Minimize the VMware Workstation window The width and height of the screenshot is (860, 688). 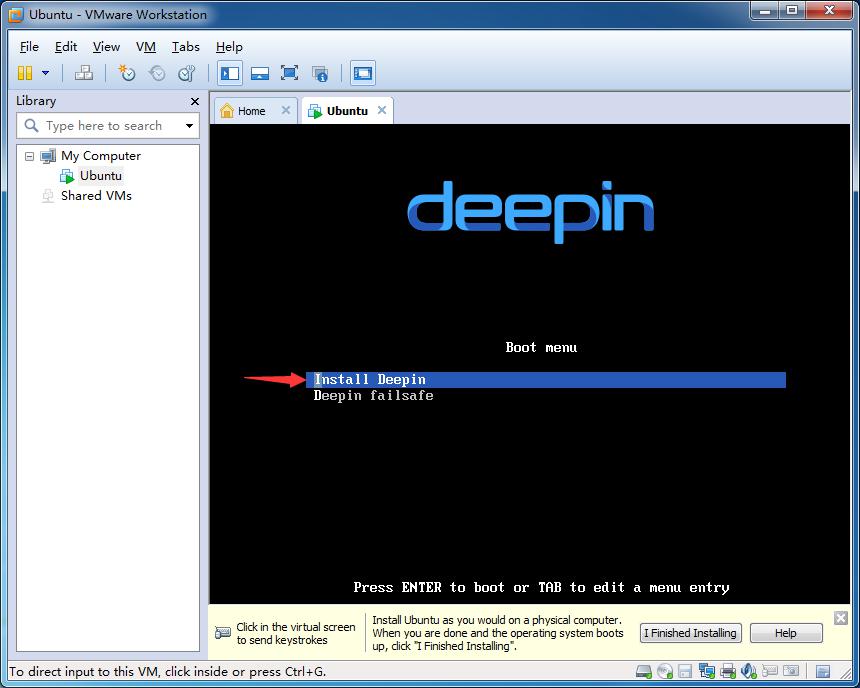[x=766, y=10]
